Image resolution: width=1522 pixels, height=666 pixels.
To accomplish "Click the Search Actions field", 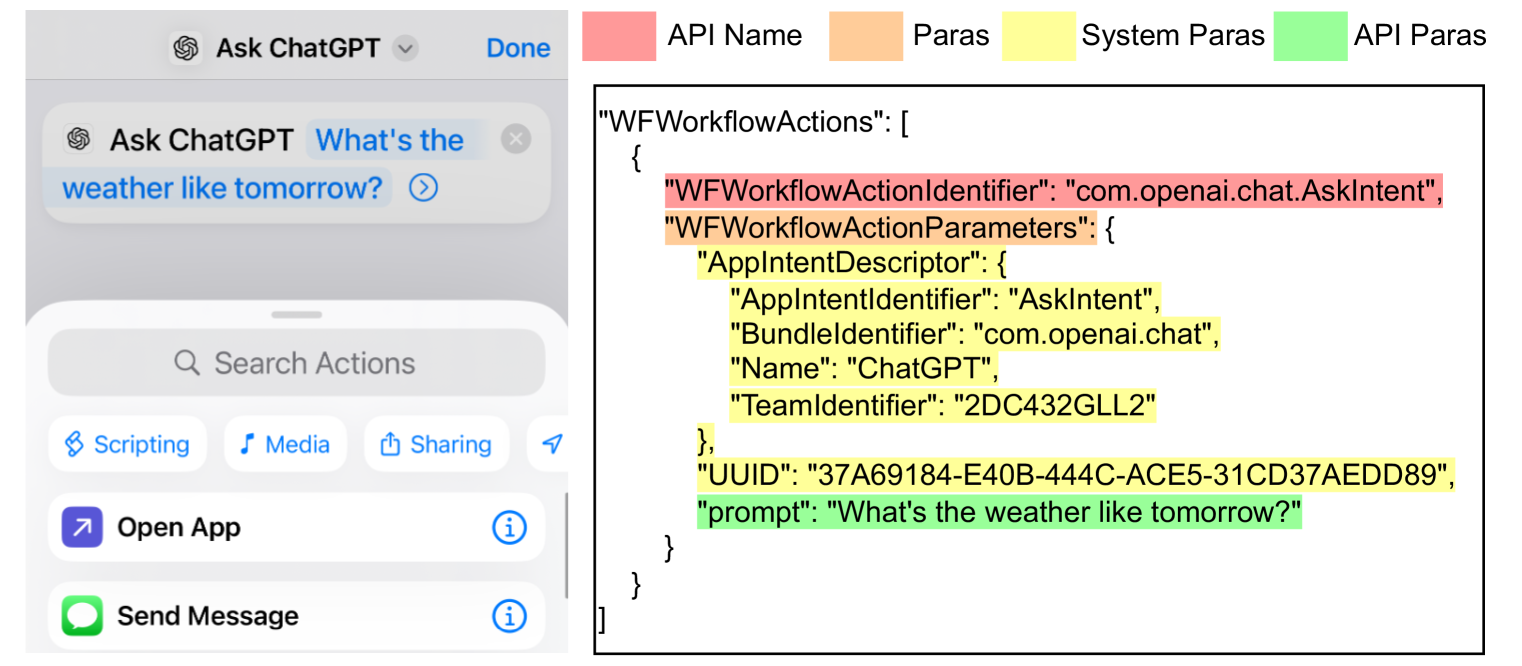I will click(296, 363).
